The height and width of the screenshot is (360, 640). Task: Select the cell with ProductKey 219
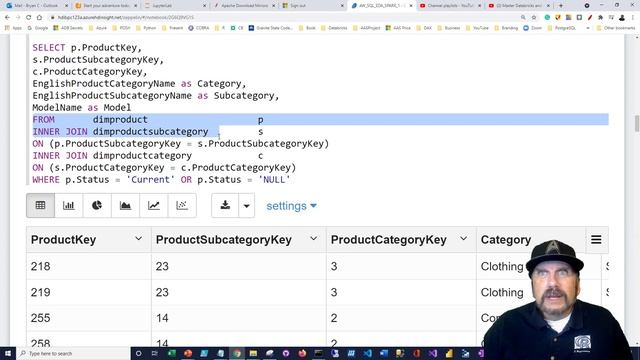pyautogui.click(x=89, y=292)
